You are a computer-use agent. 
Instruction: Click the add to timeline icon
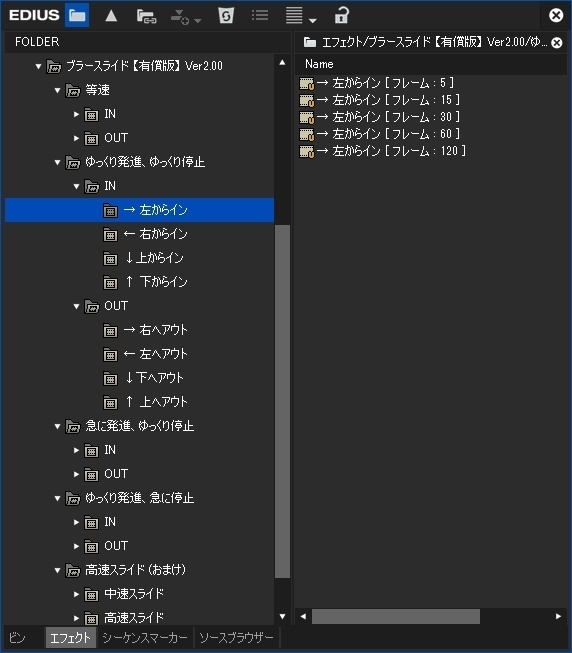[180, 17]
